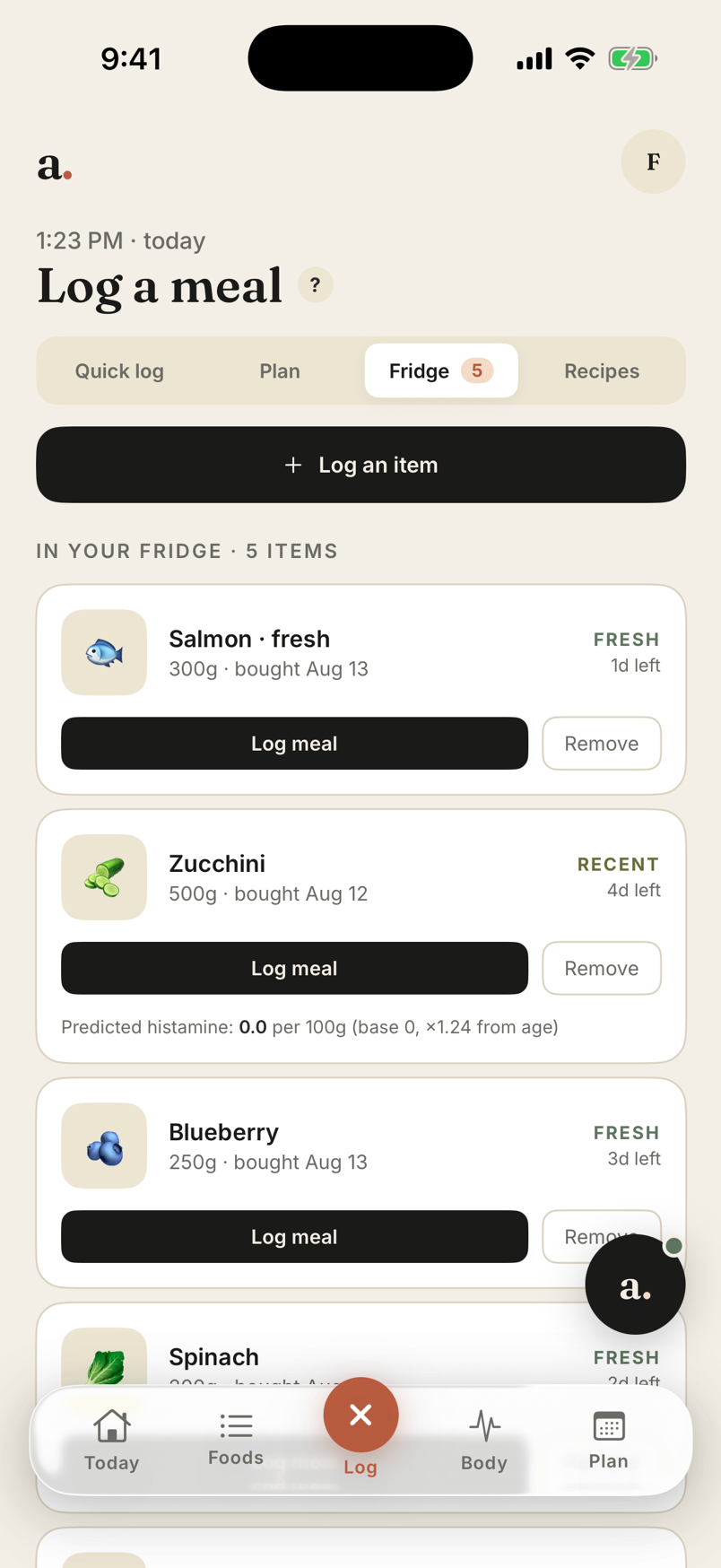
Task: Log meal for Blueberry
Action: point(294,1236)
